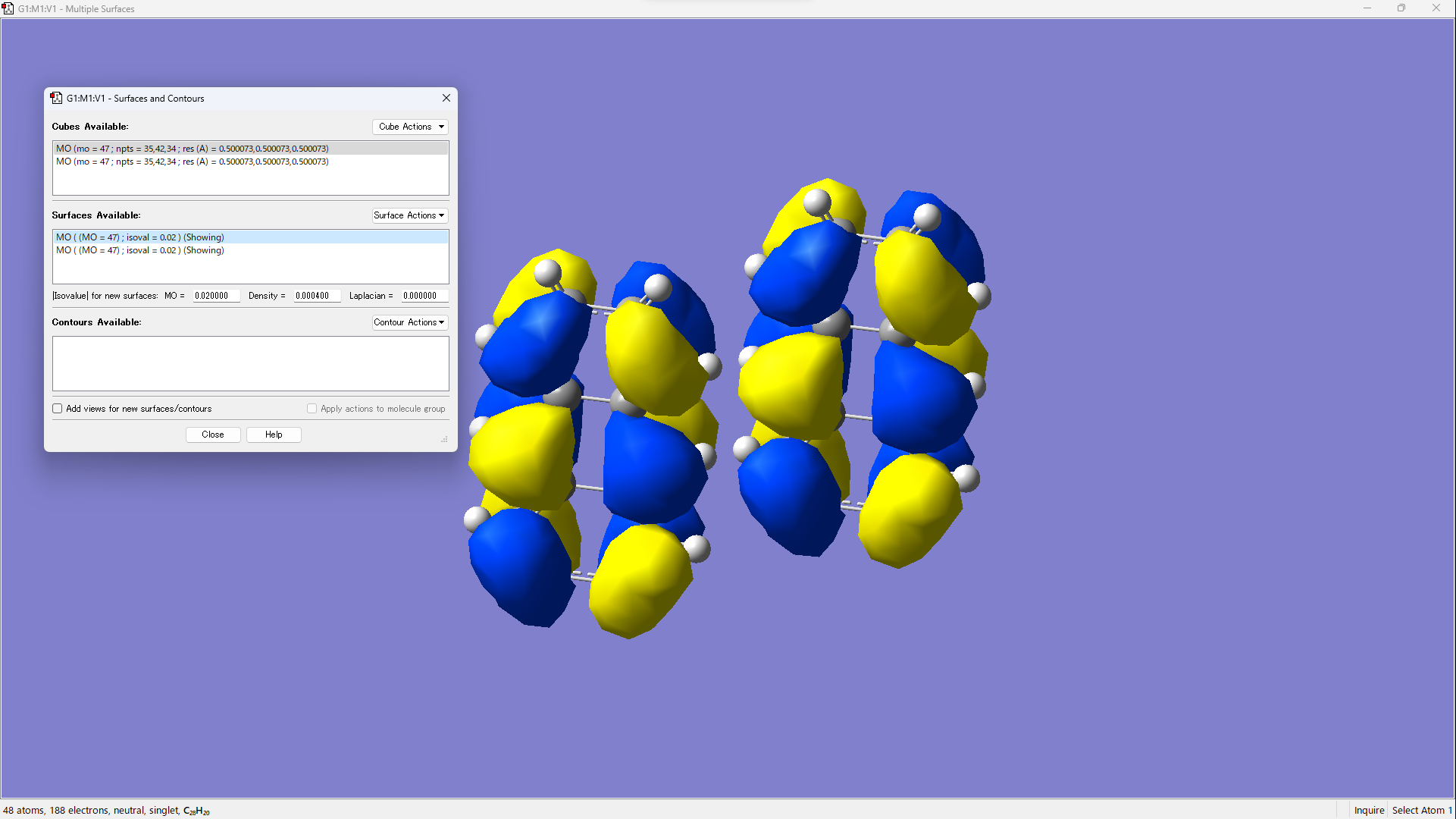Toggle Apply actions to molecule group
This screenshot has height=819, width=1456.
(312, 409)
